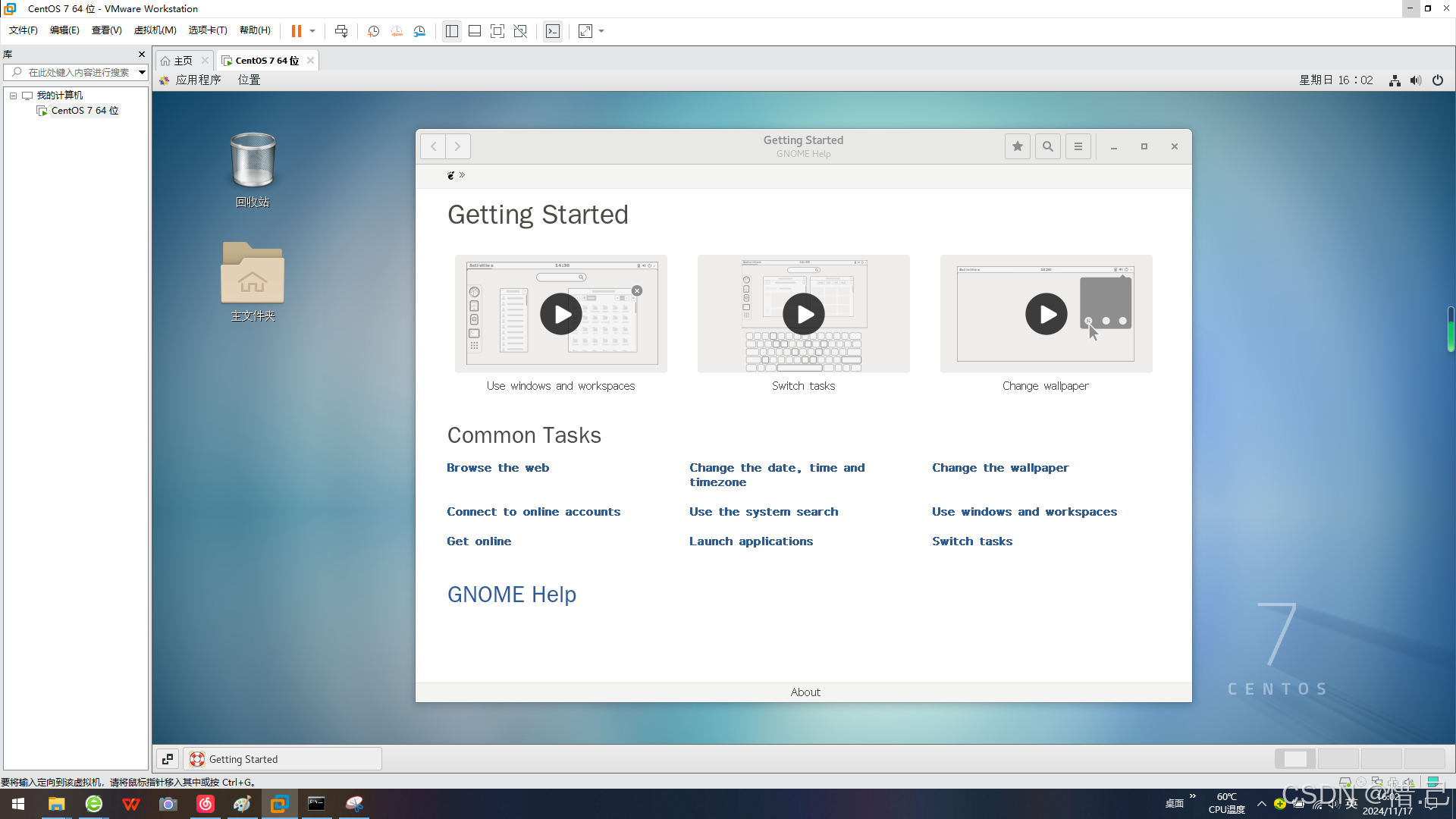
Task: Open the 虚拟机(M) menu
Action: pos(155,30)
